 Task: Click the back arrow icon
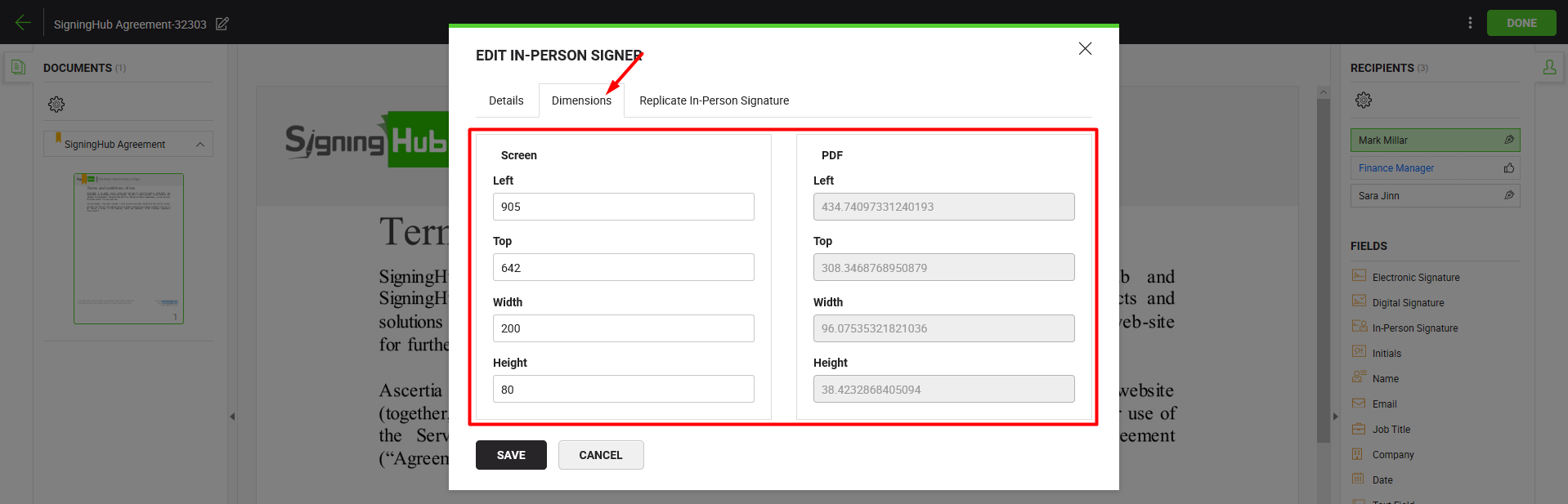(23, 23)
